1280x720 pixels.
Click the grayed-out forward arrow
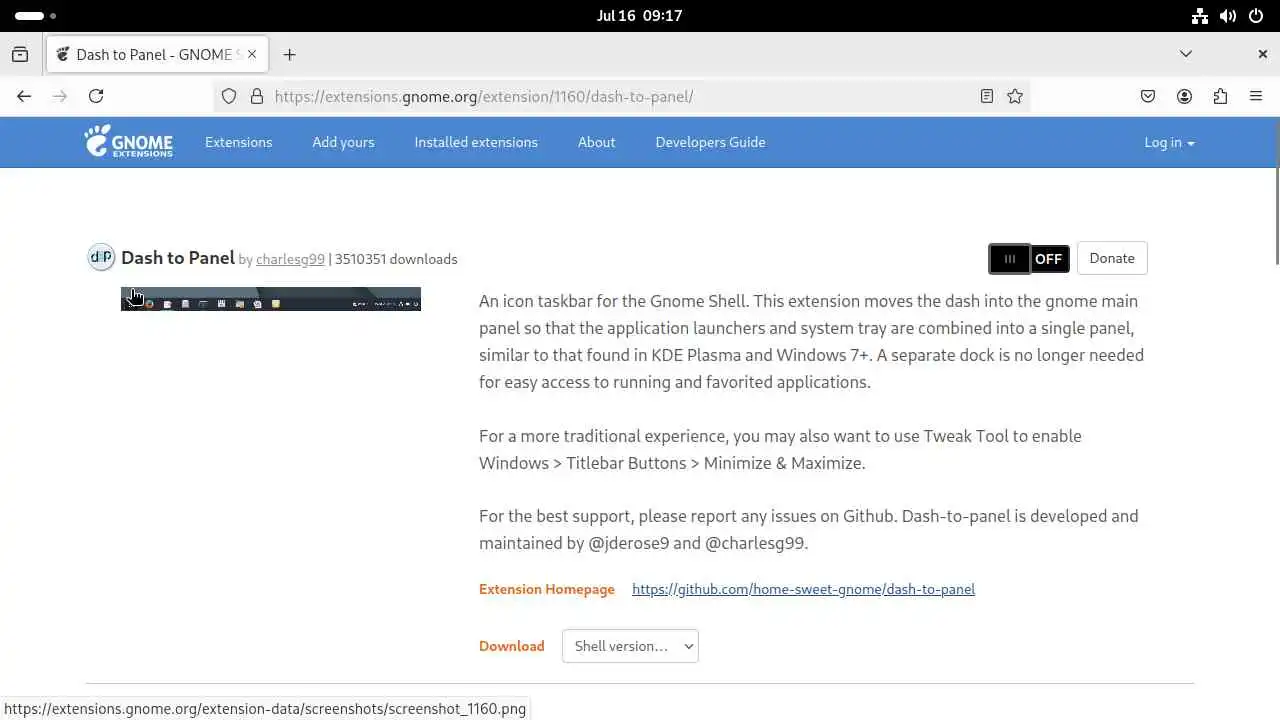pos(60,96)
